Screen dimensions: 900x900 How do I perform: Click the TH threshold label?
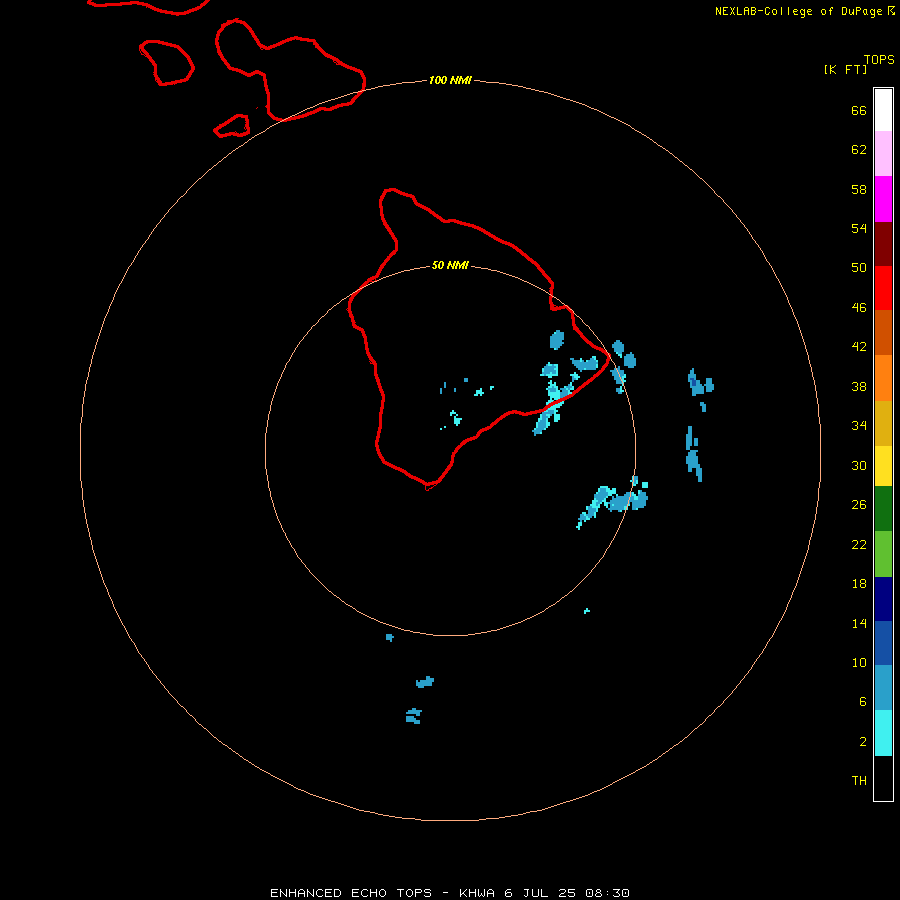(x=859, y=780)
